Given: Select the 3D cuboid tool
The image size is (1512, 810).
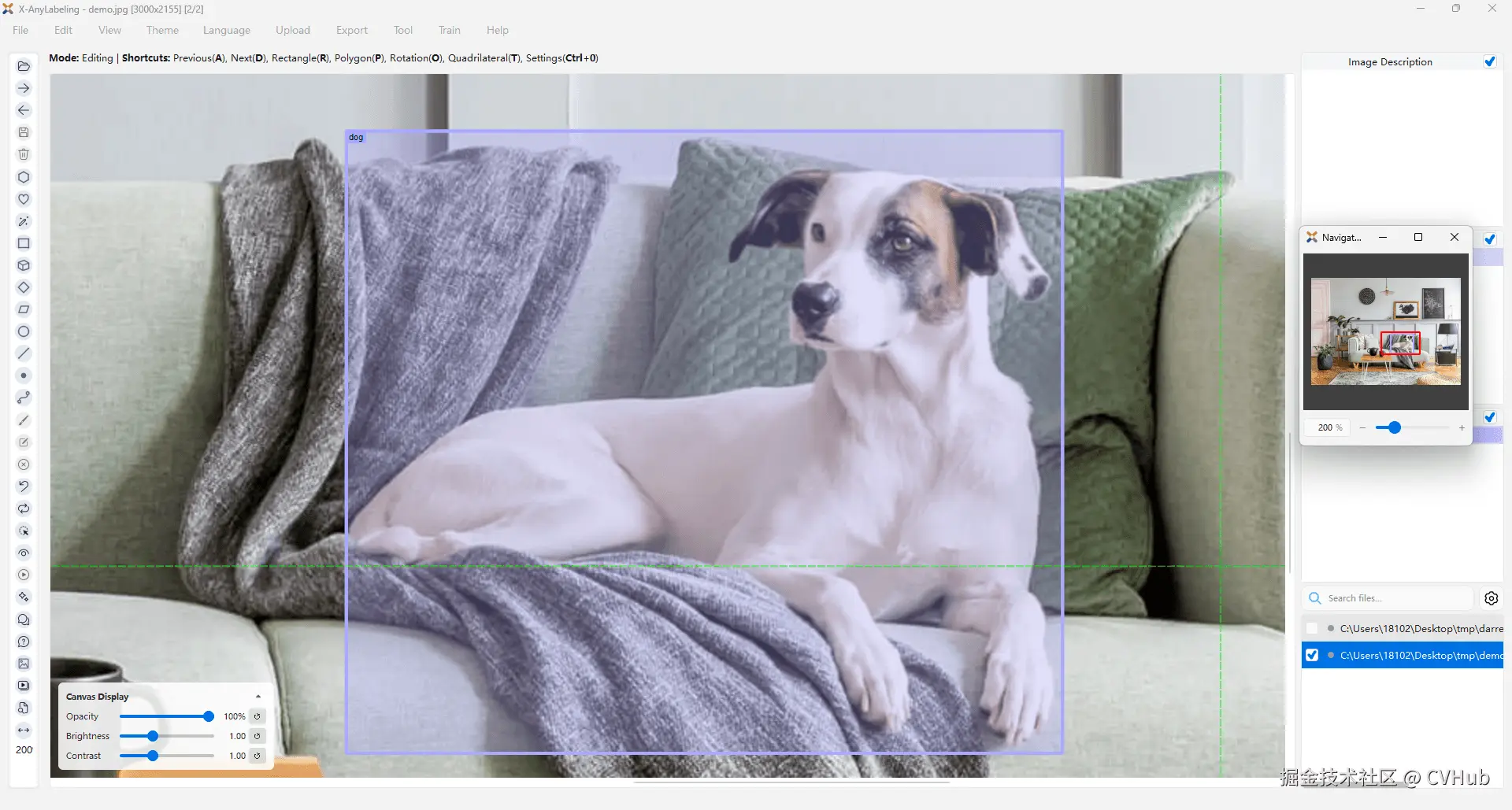Looking at the screenshot, I should coord(24,265).
